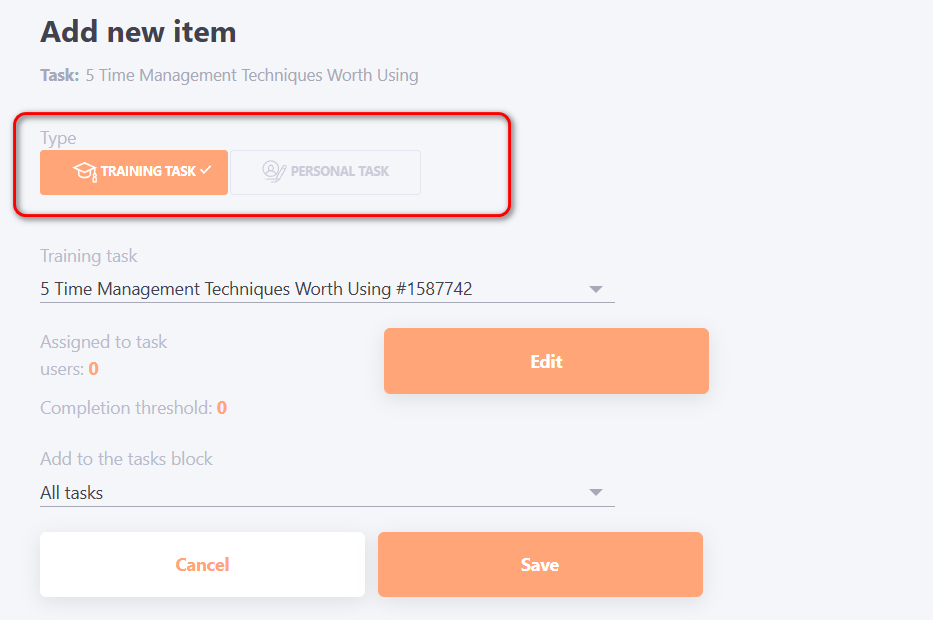Open the Training task selection dropdown
This screenshot has height=620, width=933.
tap(326, 289)
